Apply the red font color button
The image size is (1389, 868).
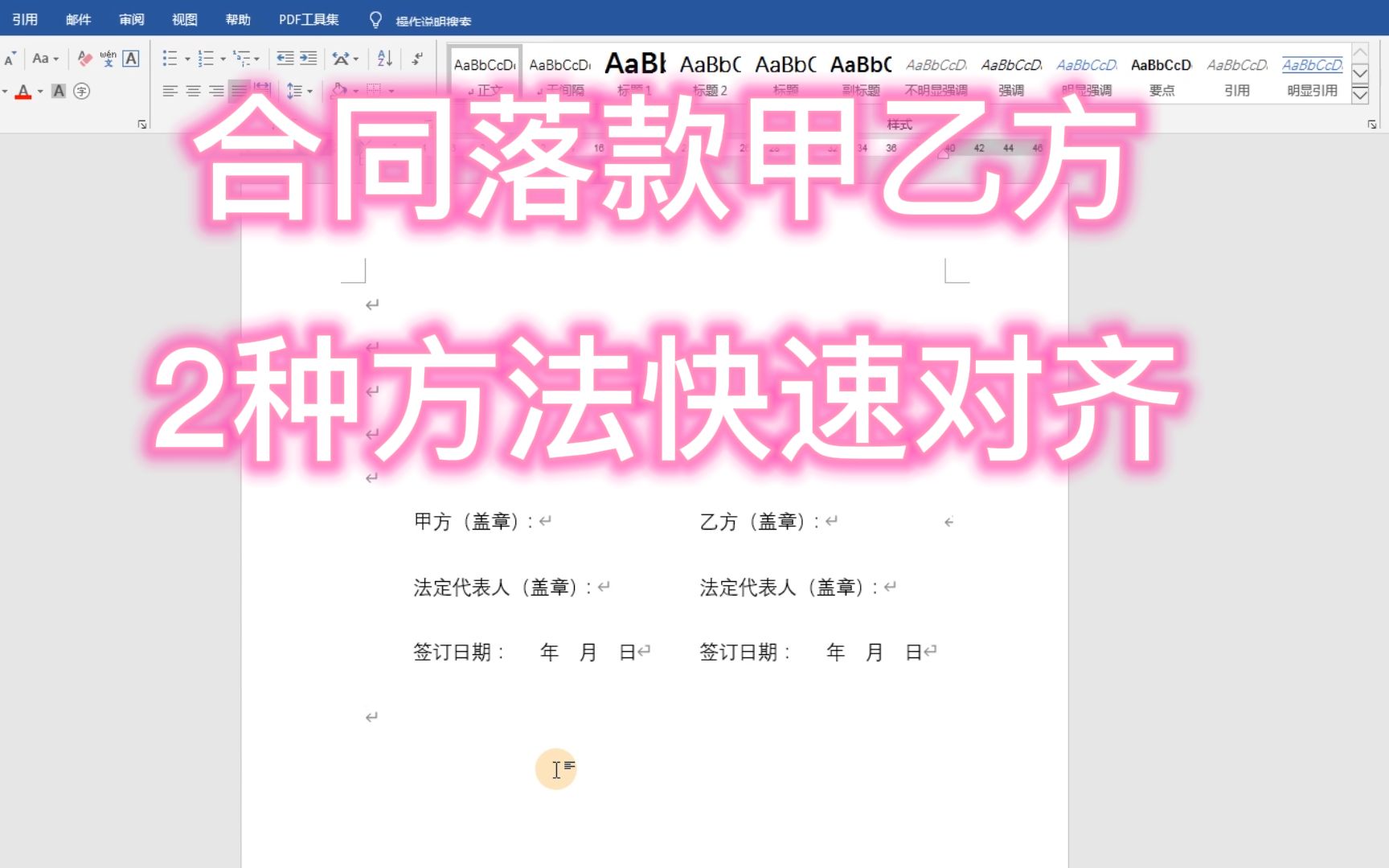23,92
